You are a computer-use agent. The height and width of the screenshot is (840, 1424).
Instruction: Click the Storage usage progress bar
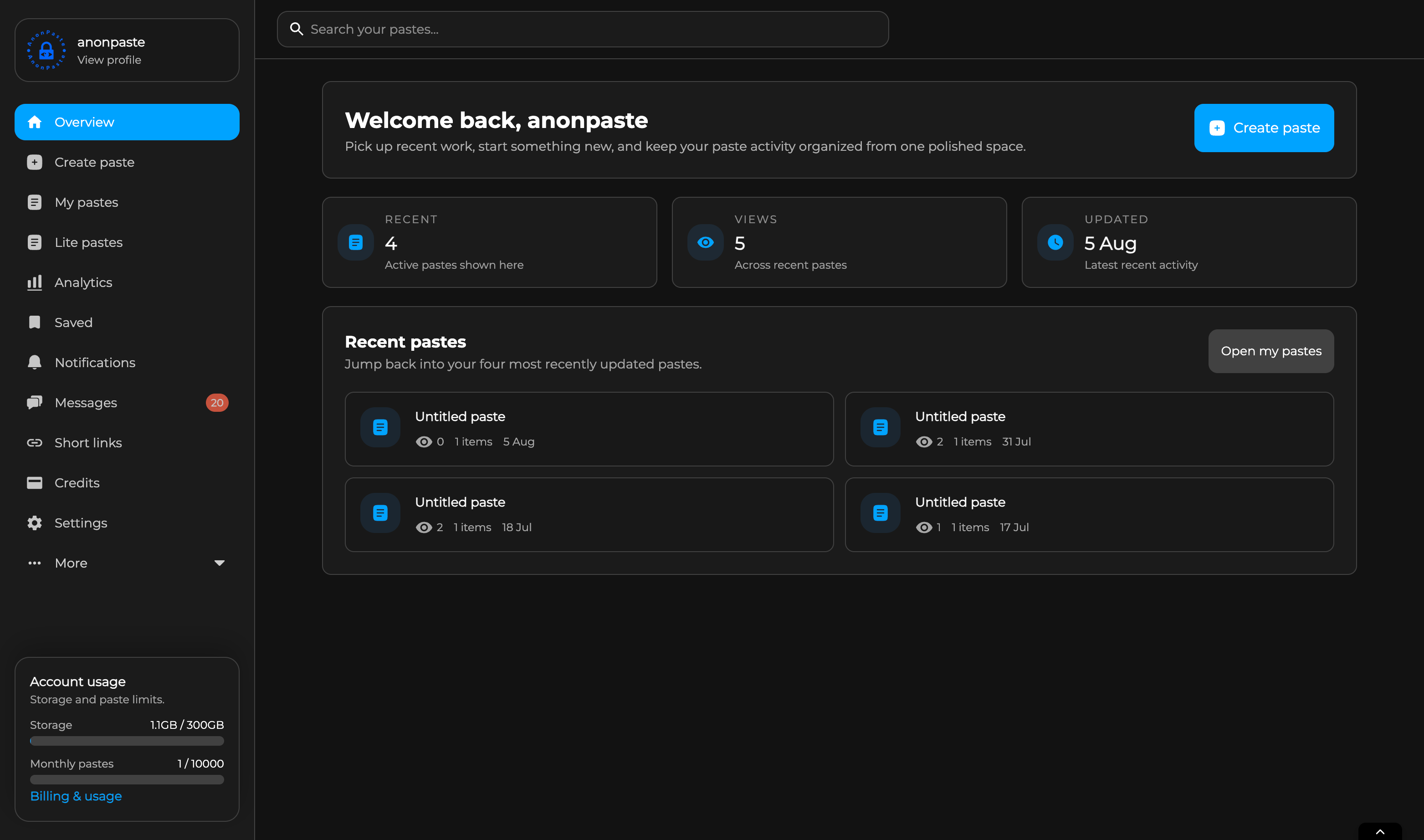[x=127, y=741]
